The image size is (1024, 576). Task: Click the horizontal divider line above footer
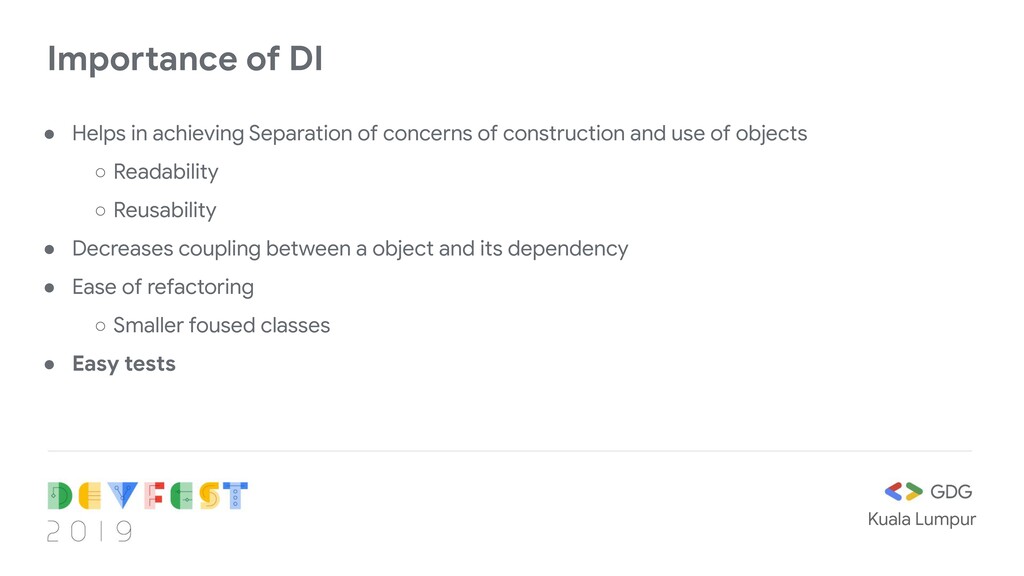point(510,451)
